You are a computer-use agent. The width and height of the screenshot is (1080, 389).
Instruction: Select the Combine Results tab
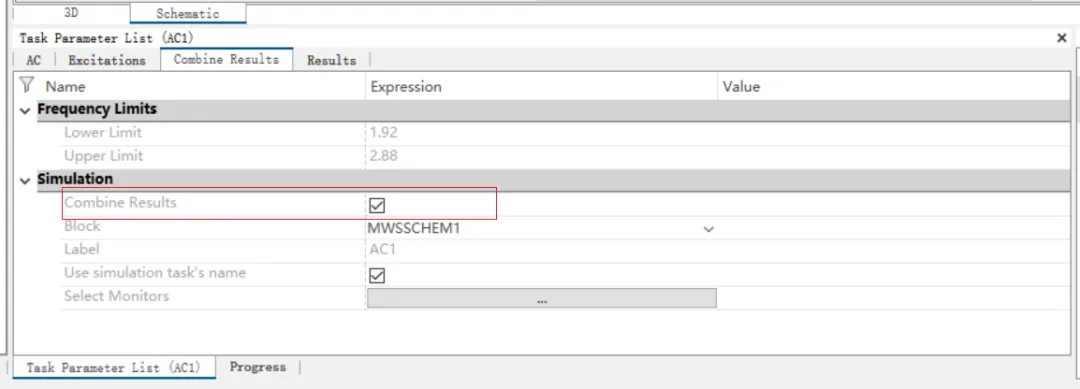click(x=227, y=59)
